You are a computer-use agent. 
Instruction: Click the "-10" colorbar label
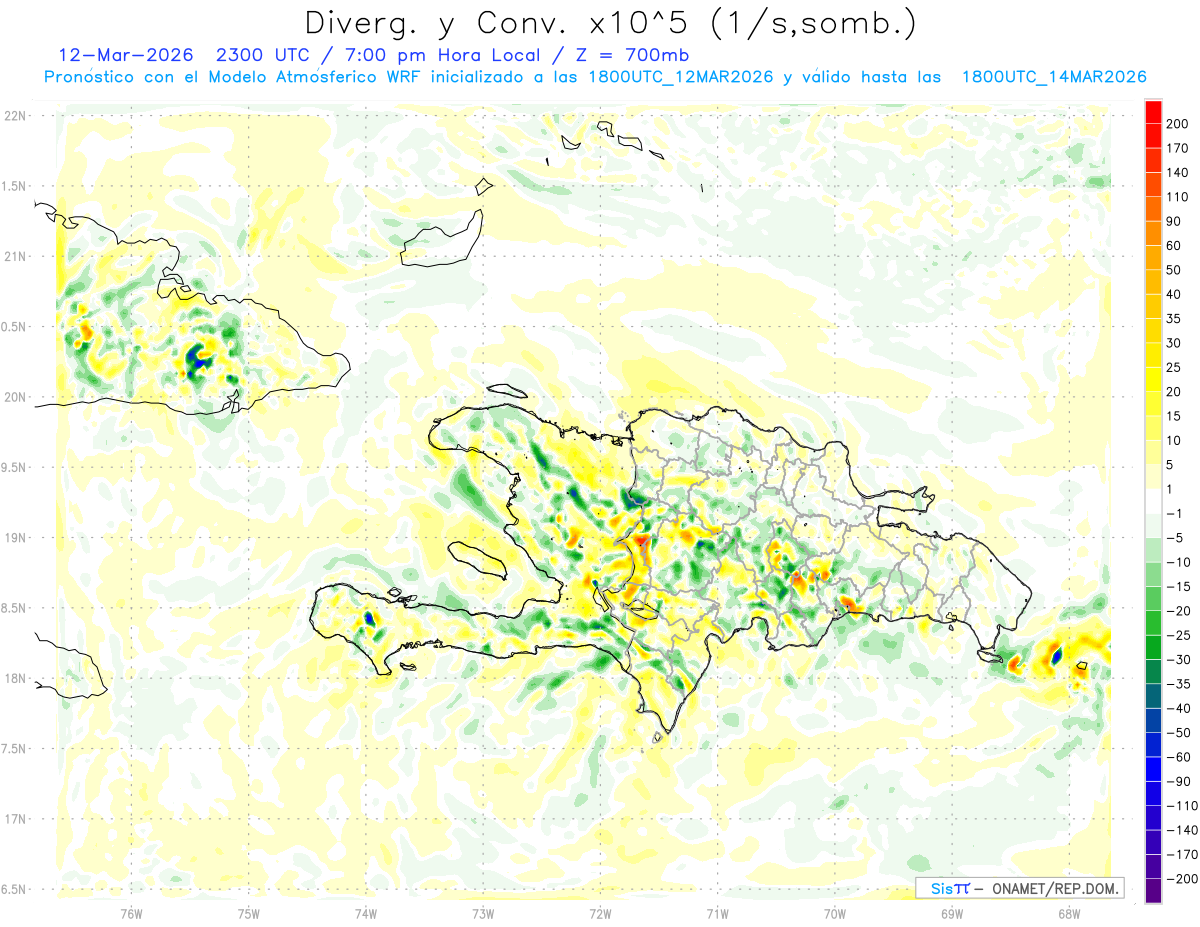point(1178,562)
